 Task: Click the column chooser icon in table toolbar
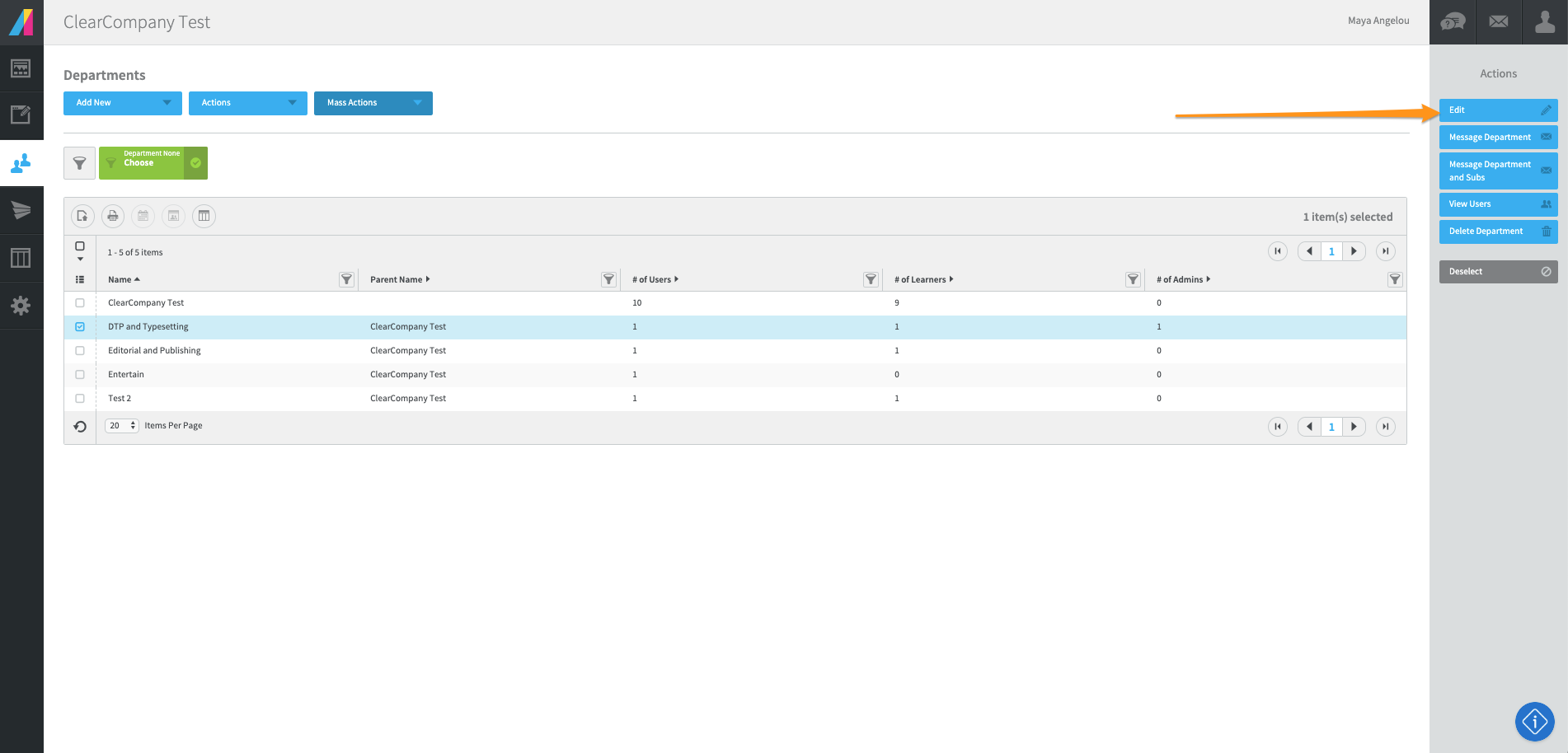click(204, 216)
